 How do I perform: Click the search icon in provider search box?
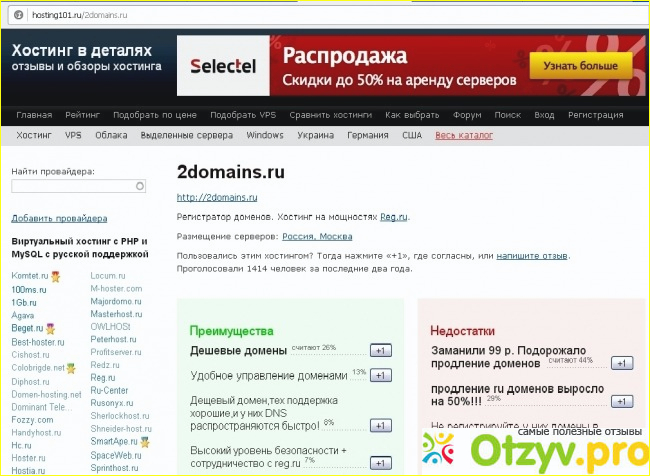tap(139, 186)
